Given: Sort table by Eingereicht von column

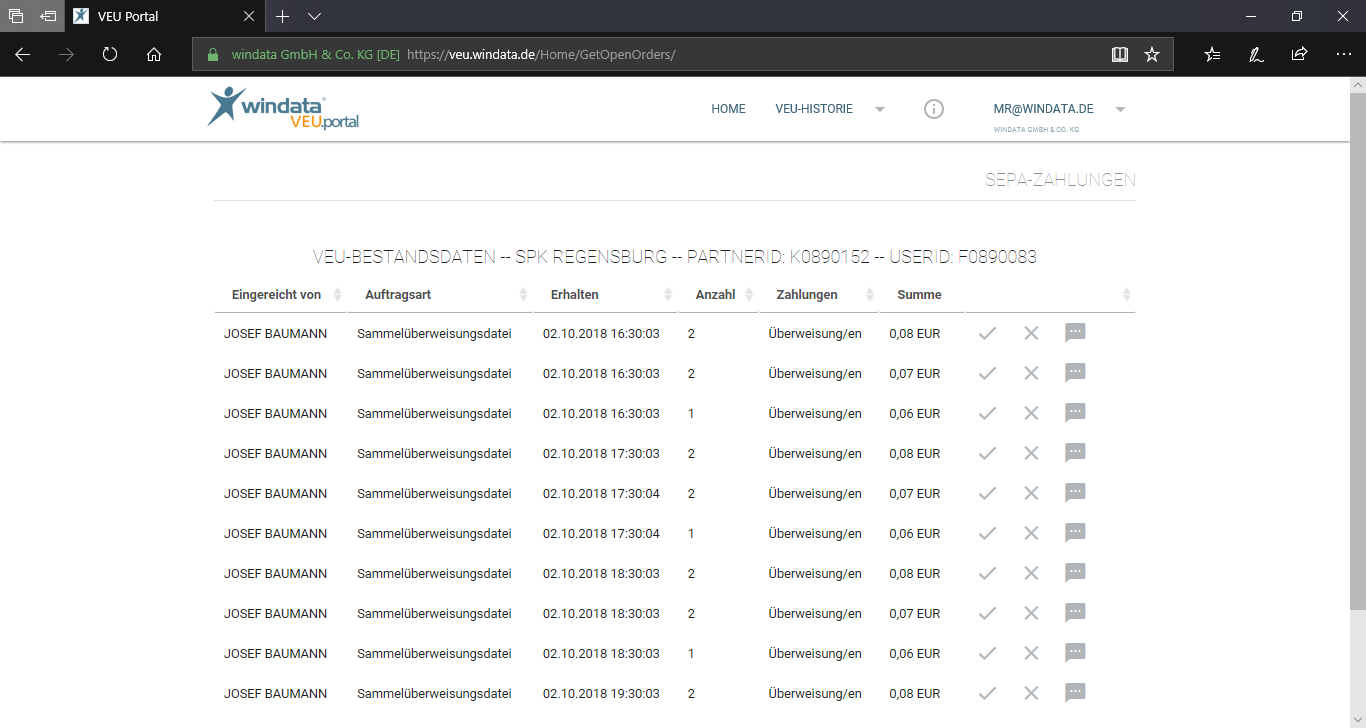Looking at the screenshot, I should (280, 295).
